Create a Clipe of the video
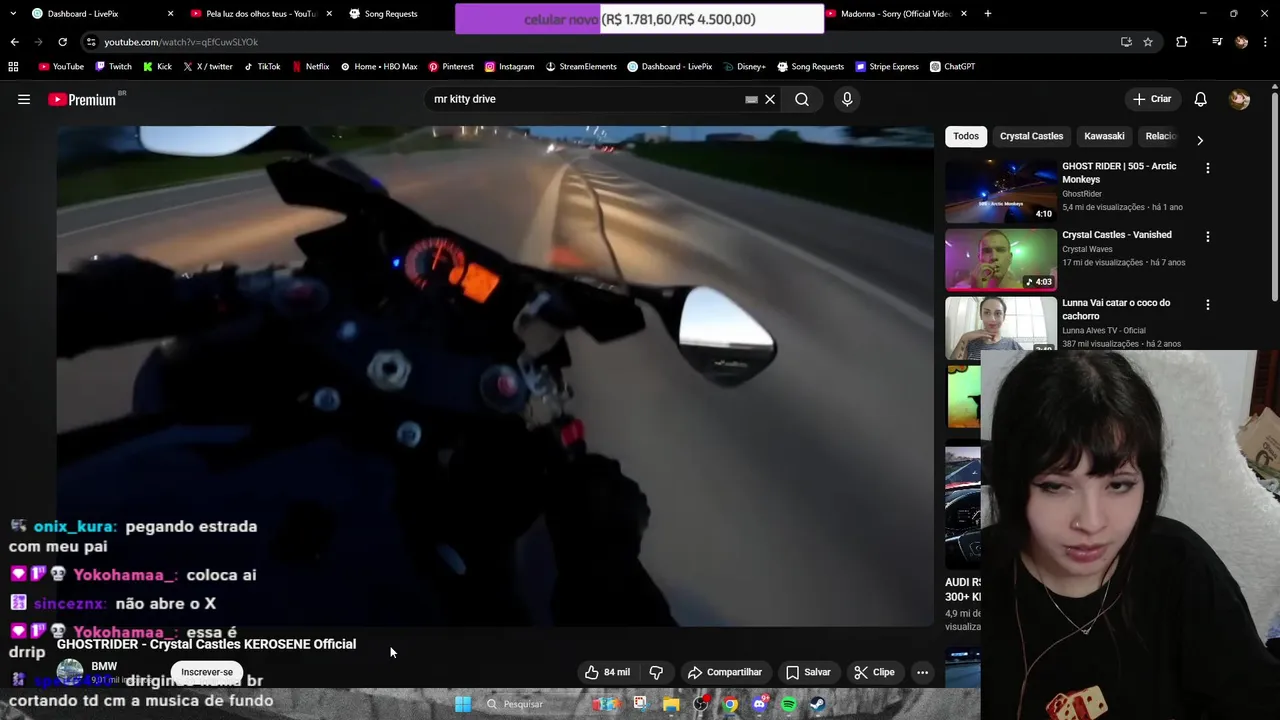Image resolution: width=1280 pixels, height=720 pixels. [874, 672]
